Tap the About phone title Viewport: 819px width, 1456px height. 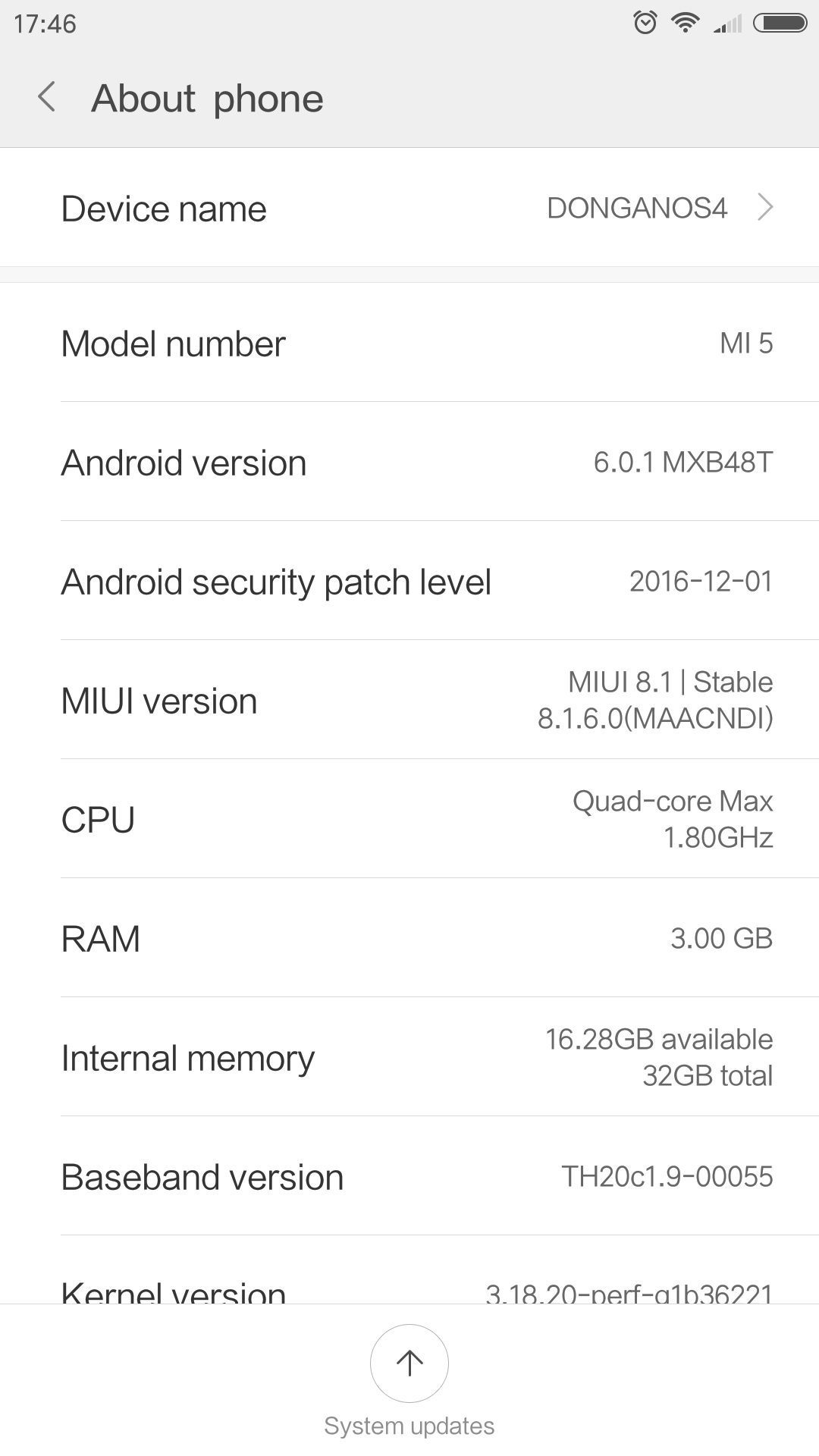tap(207, 99)
